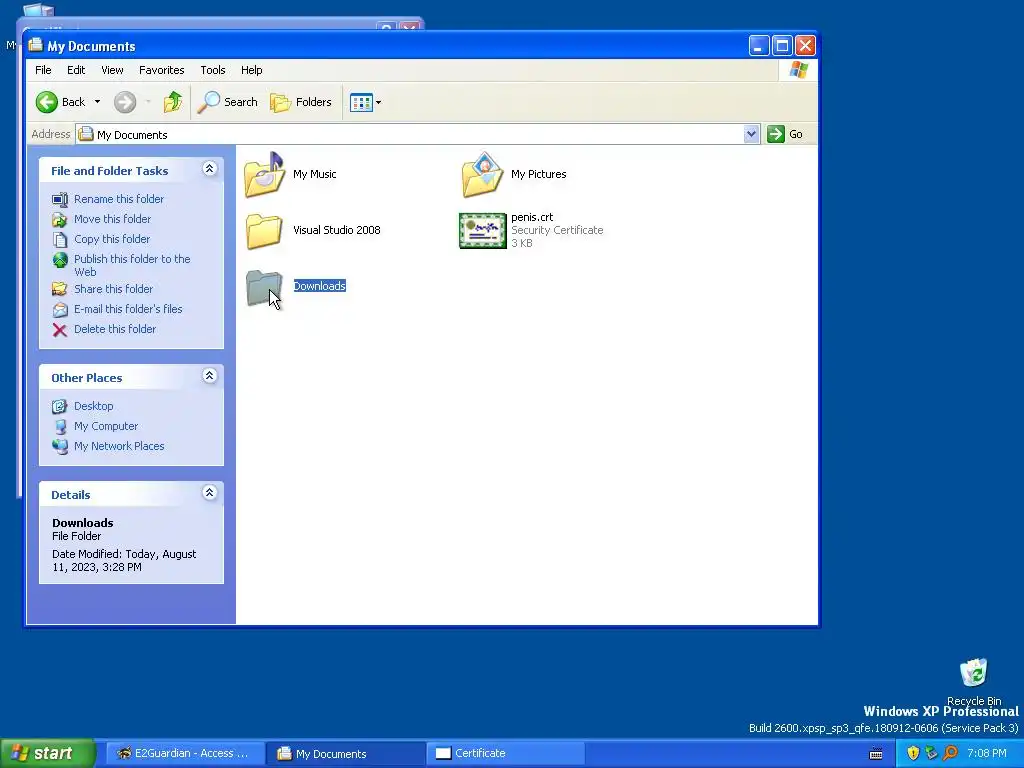Collapse the Details panel
This screenshot has width=1024, height=768.
pos(210,493)
